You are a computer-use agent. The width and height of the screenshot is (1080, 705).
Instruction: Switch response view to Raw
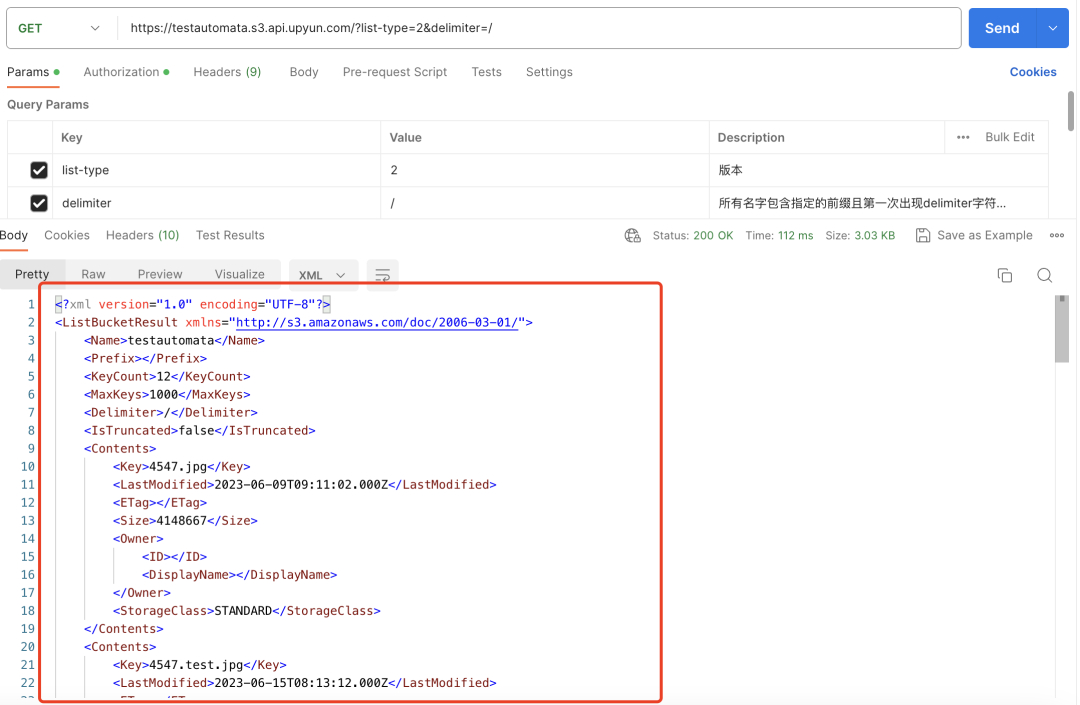click(93, 274)
